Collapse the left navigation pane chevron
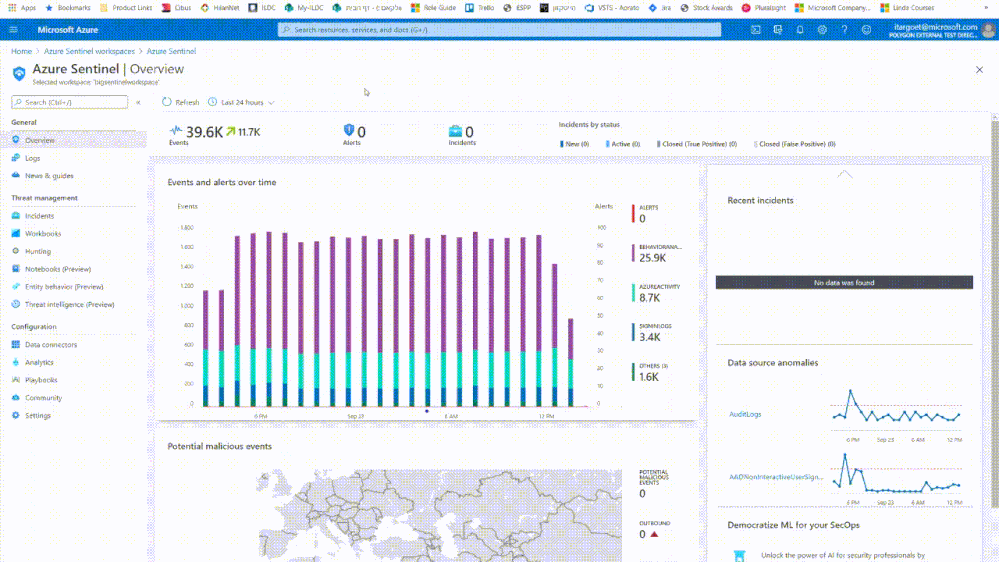Screen dimensions: 999x562 138,102
